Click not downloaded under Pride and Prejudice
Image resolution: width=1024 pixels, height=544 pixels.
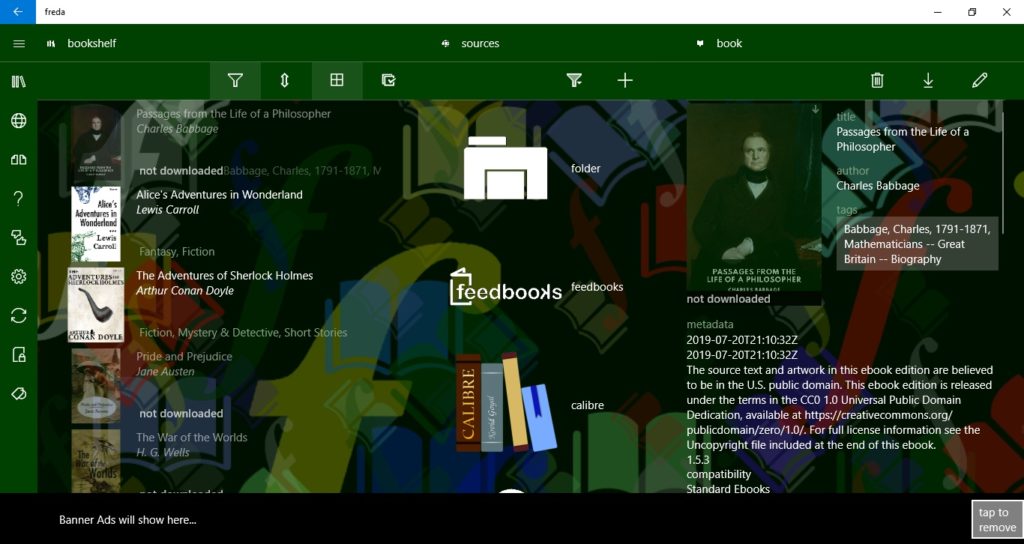pyautogui.click(x=181, y=413)
